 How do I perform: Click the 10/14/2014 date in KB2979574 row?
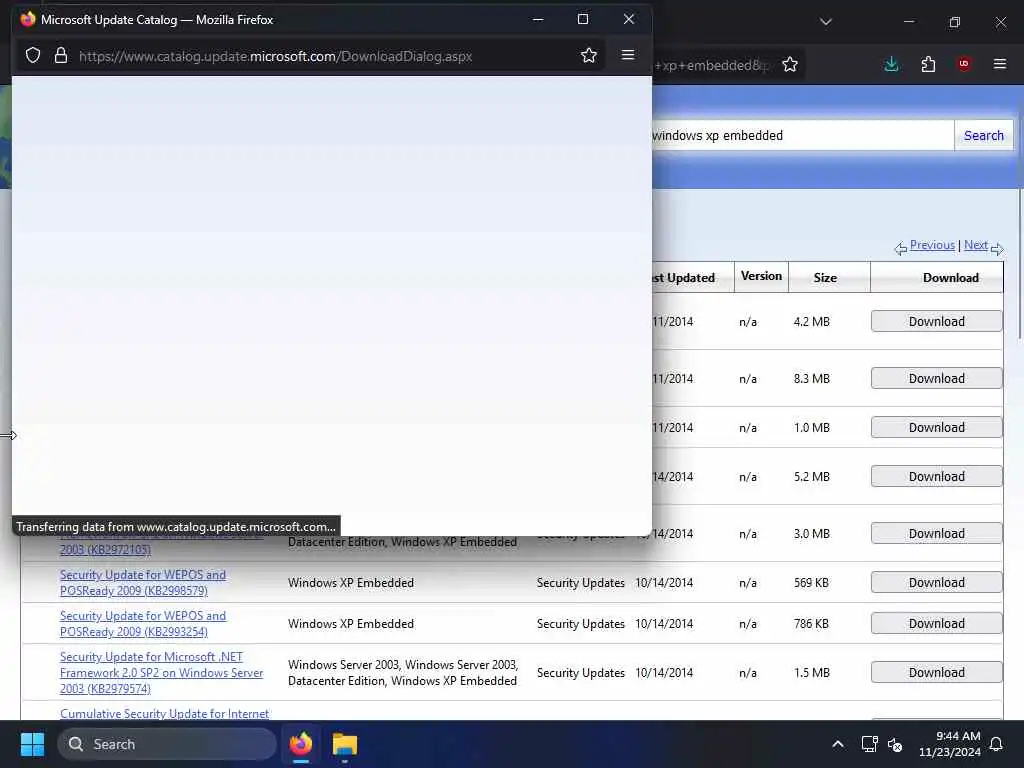pos(664,673)
